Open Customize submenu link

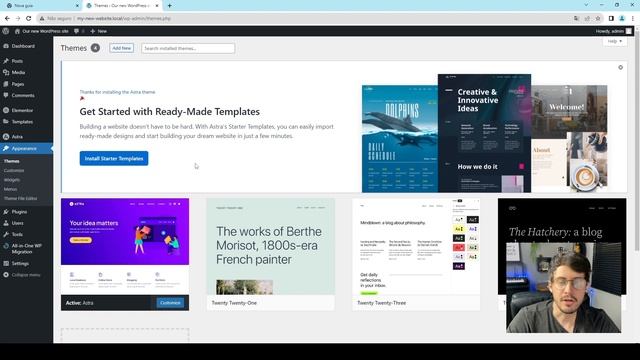point(14,171)
